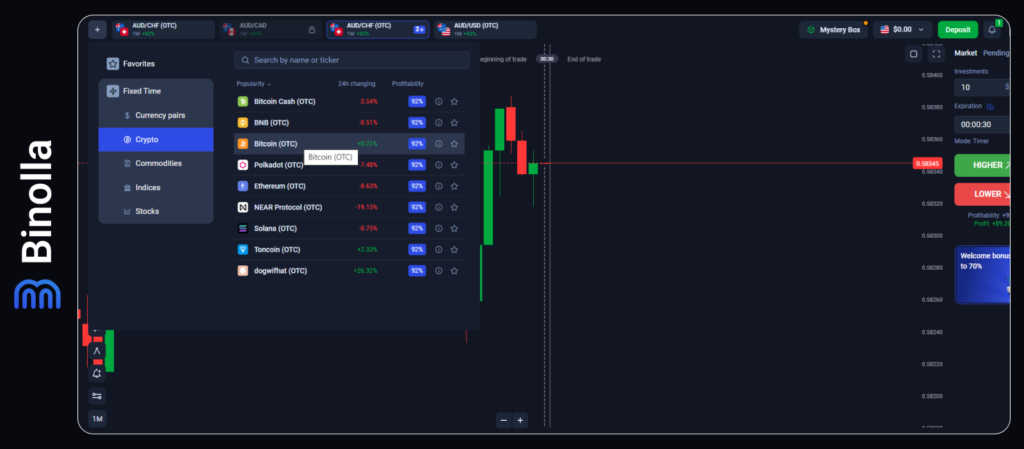
Task: Favorite NEAR Protocol (OTC) with star icon
Action: pos(455,207)
